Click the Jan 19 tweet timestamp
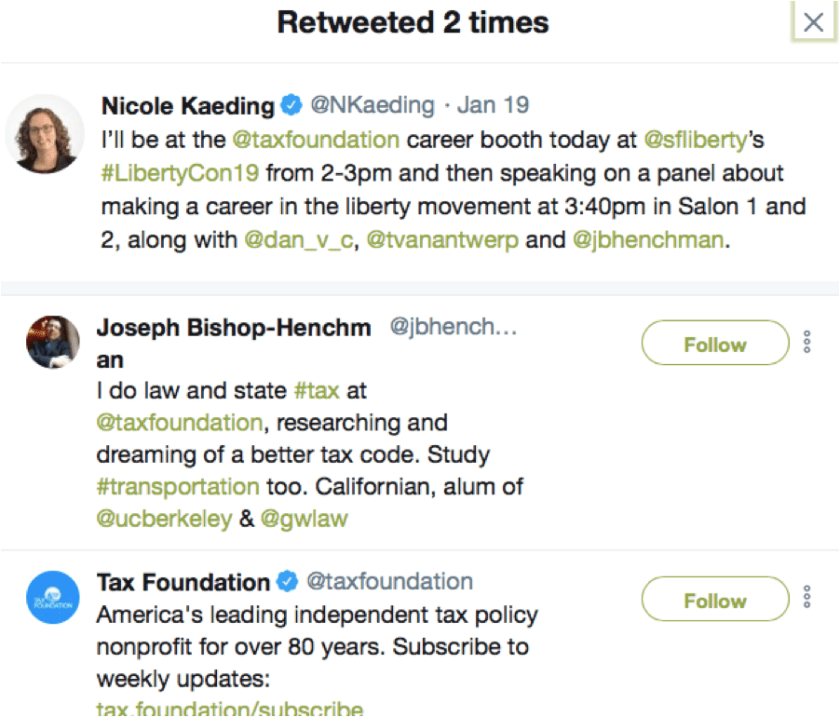 (x=493, y=105)
